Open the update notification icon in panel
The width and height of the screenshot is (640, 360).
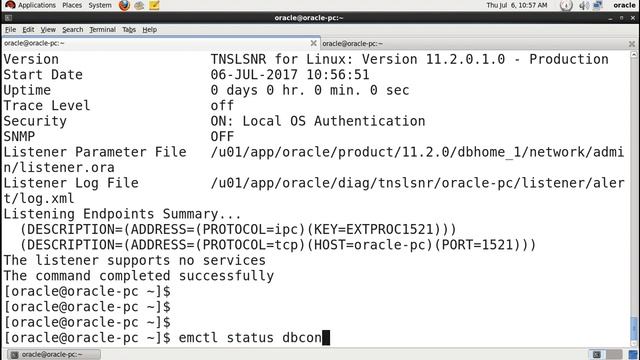pos(566,5)
